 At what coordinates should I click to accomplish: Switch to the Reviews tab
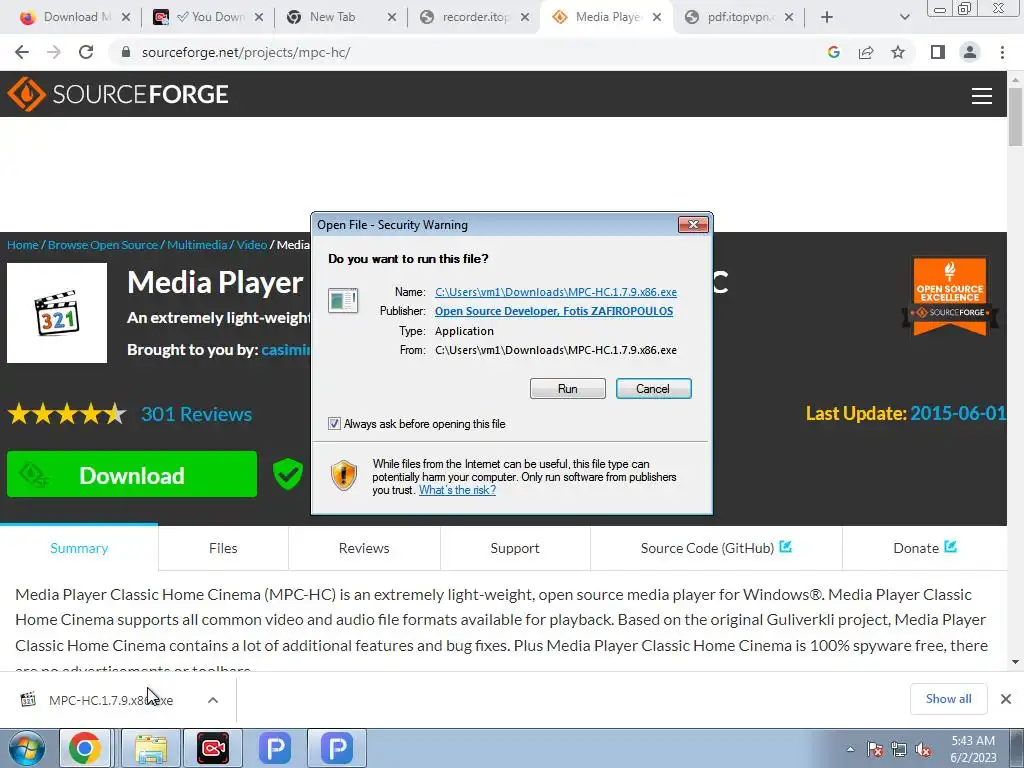364,548
